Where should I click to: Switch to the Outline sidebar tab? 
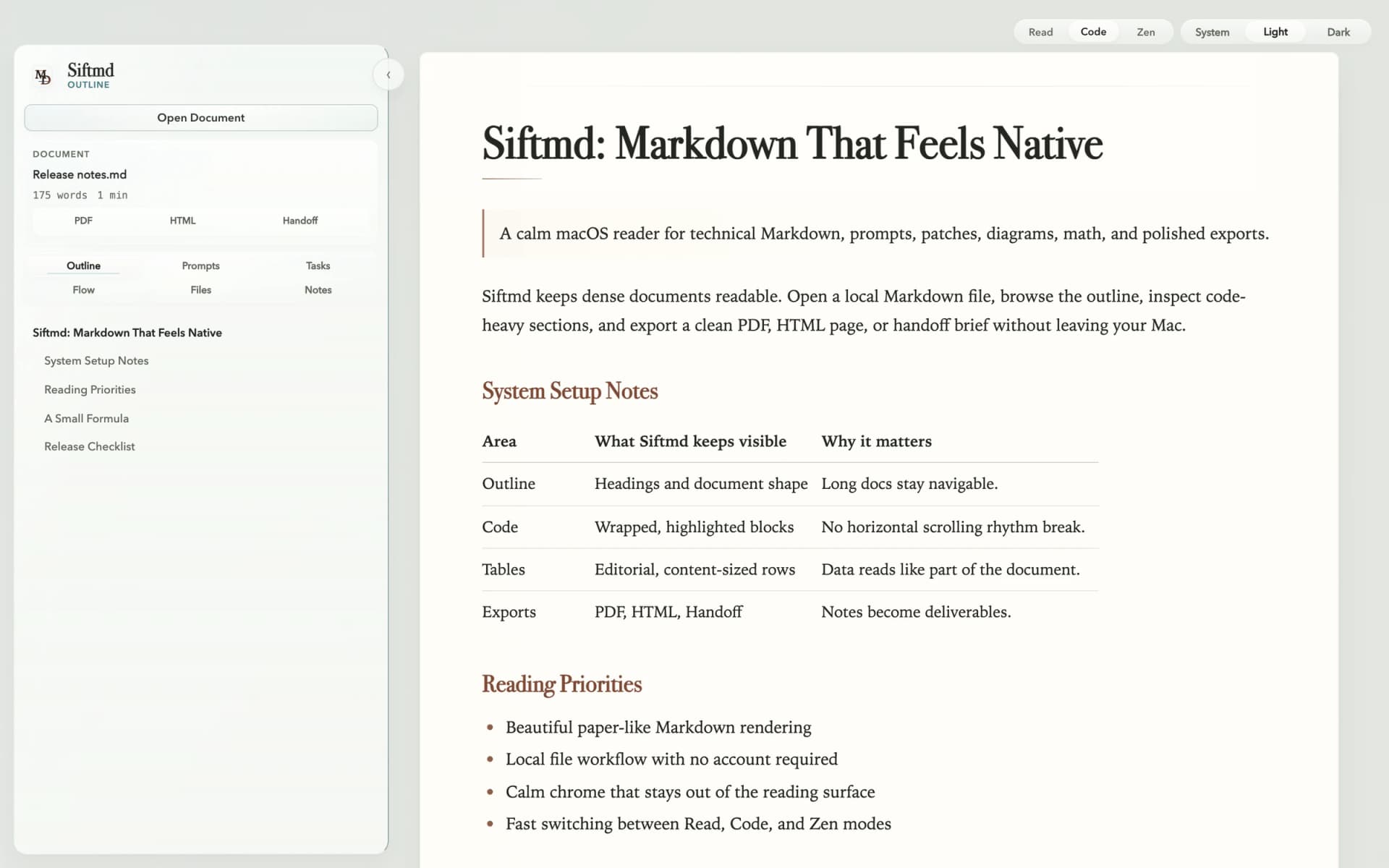[x=83, y=265]
